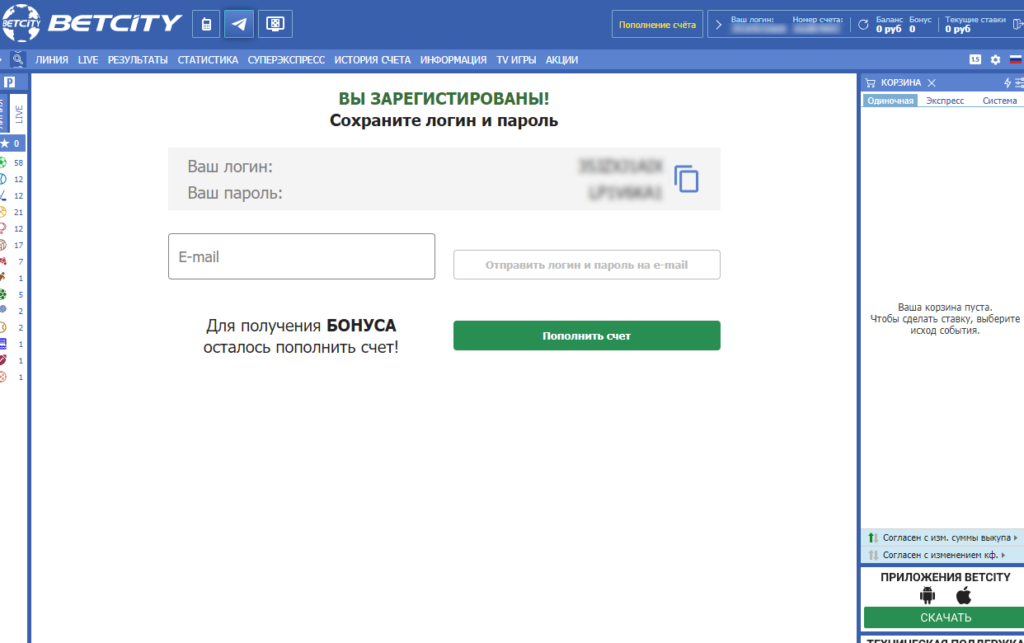
Task: Click the lightning quick-bet icon
Action: (1007, 83)
